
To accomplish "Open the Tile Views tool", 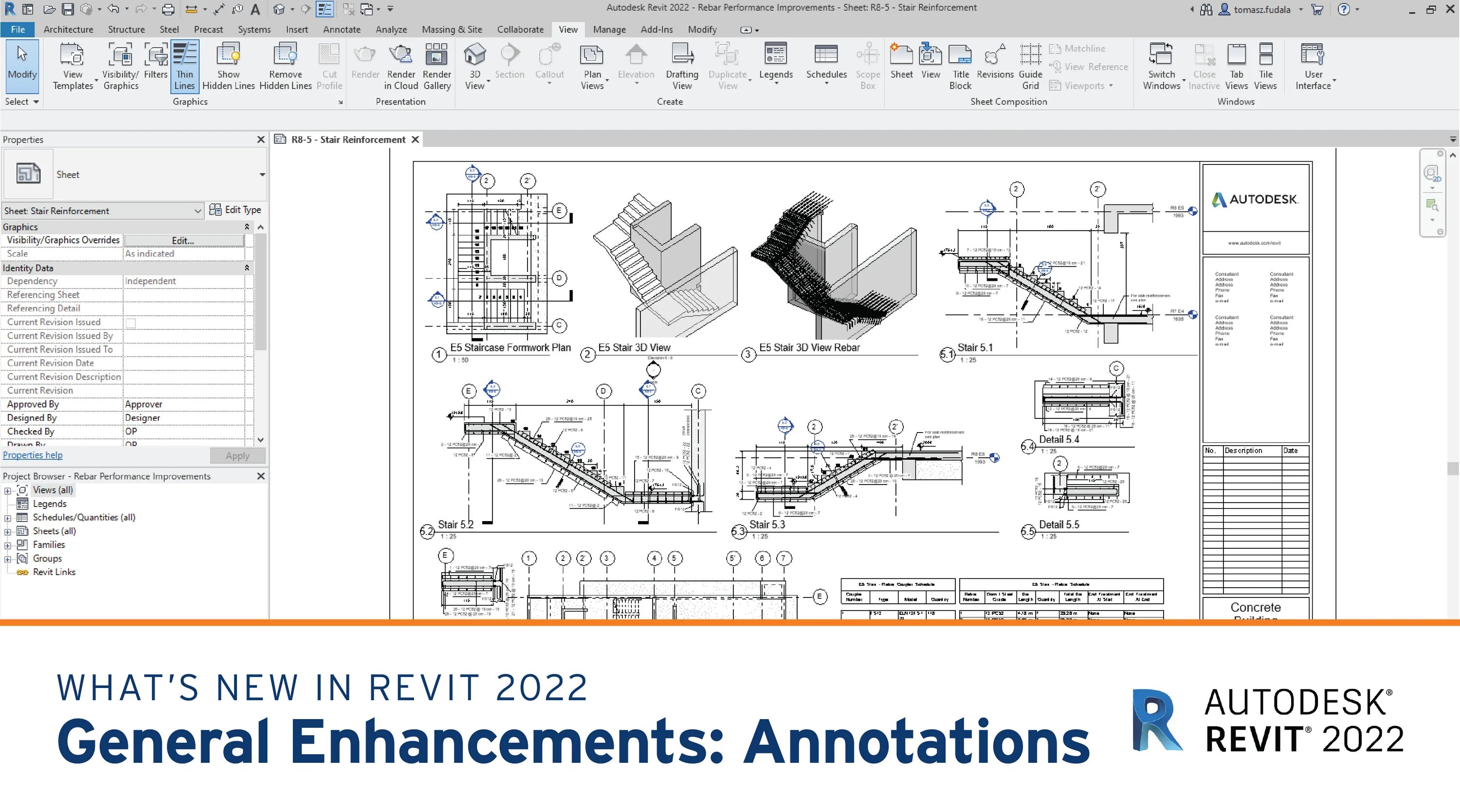I will (x=1265, y=66).
